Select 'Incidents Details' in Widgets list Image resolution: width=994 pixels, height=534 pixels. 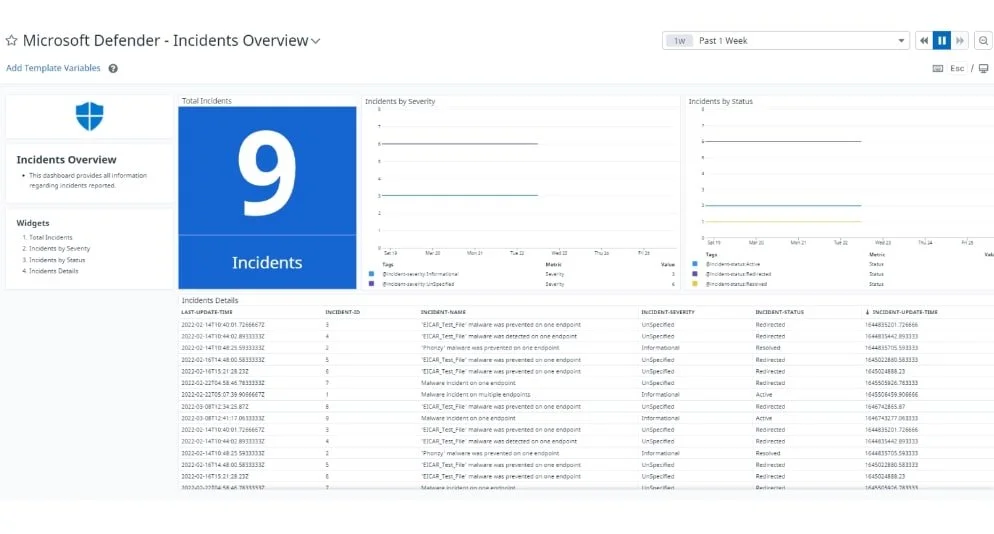point(54,271)
